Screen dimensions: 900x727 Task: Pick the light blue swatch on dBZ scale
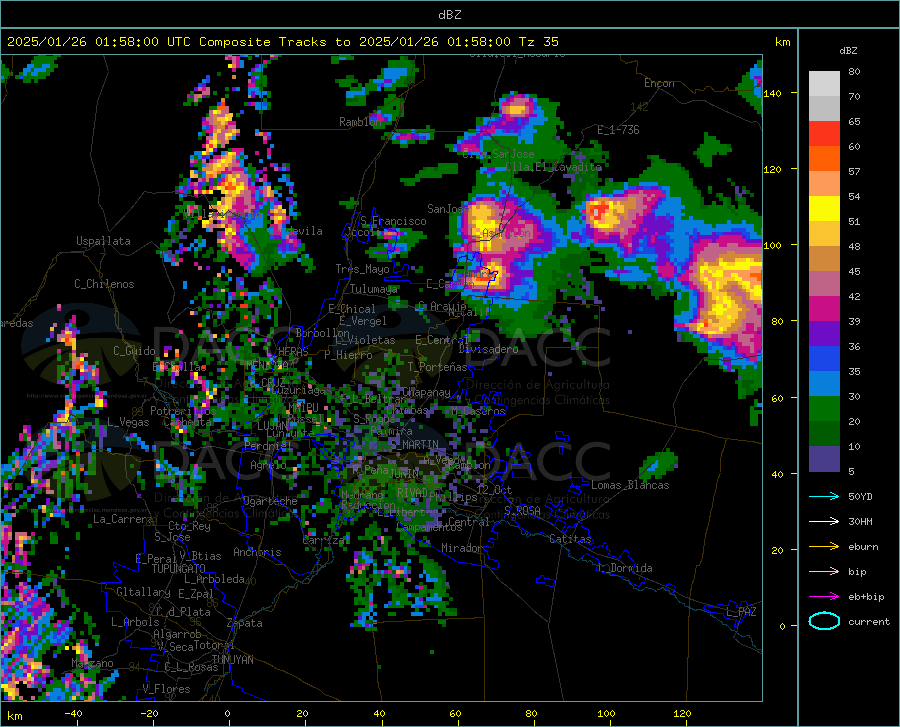[824, 383]
